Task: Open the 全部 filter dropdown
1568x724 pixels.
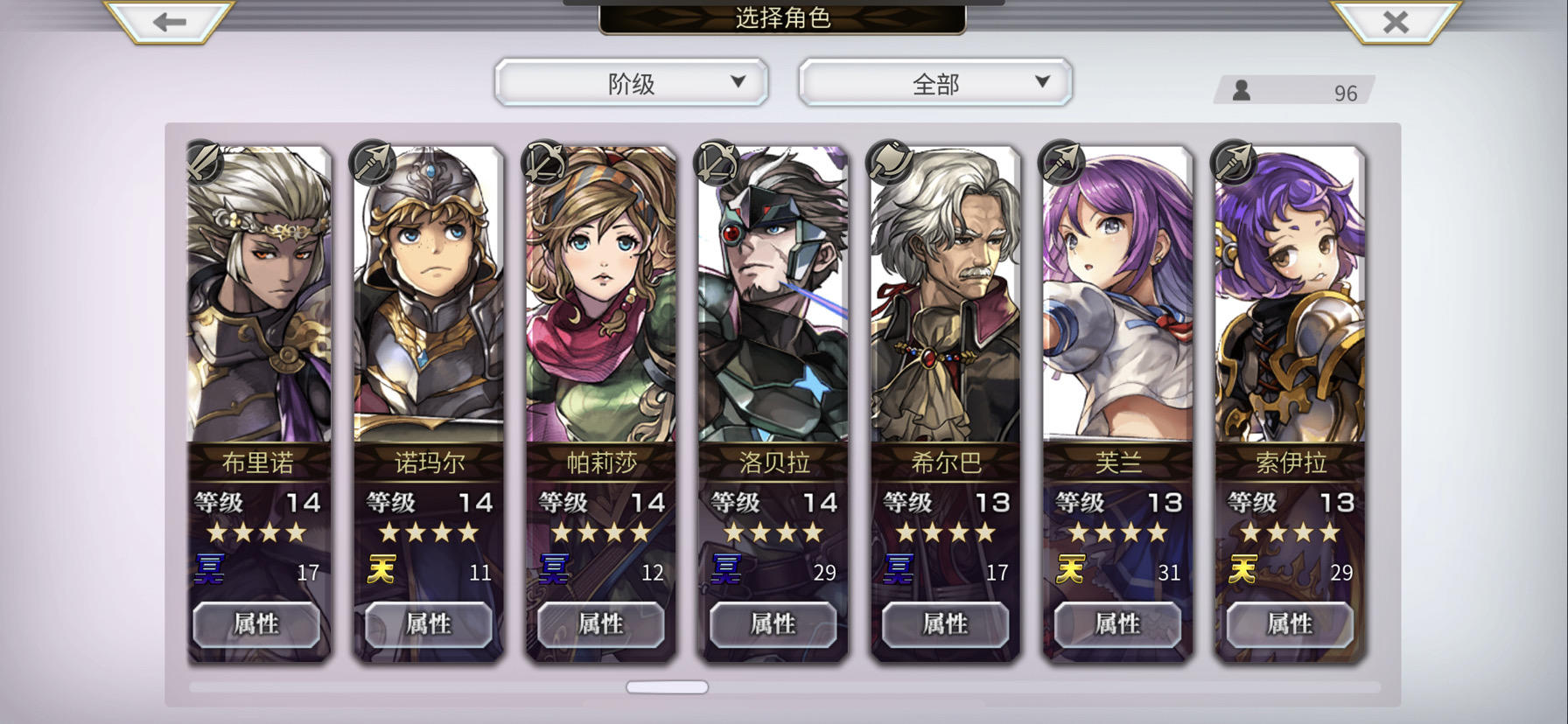Action: (x=935, y=83)
